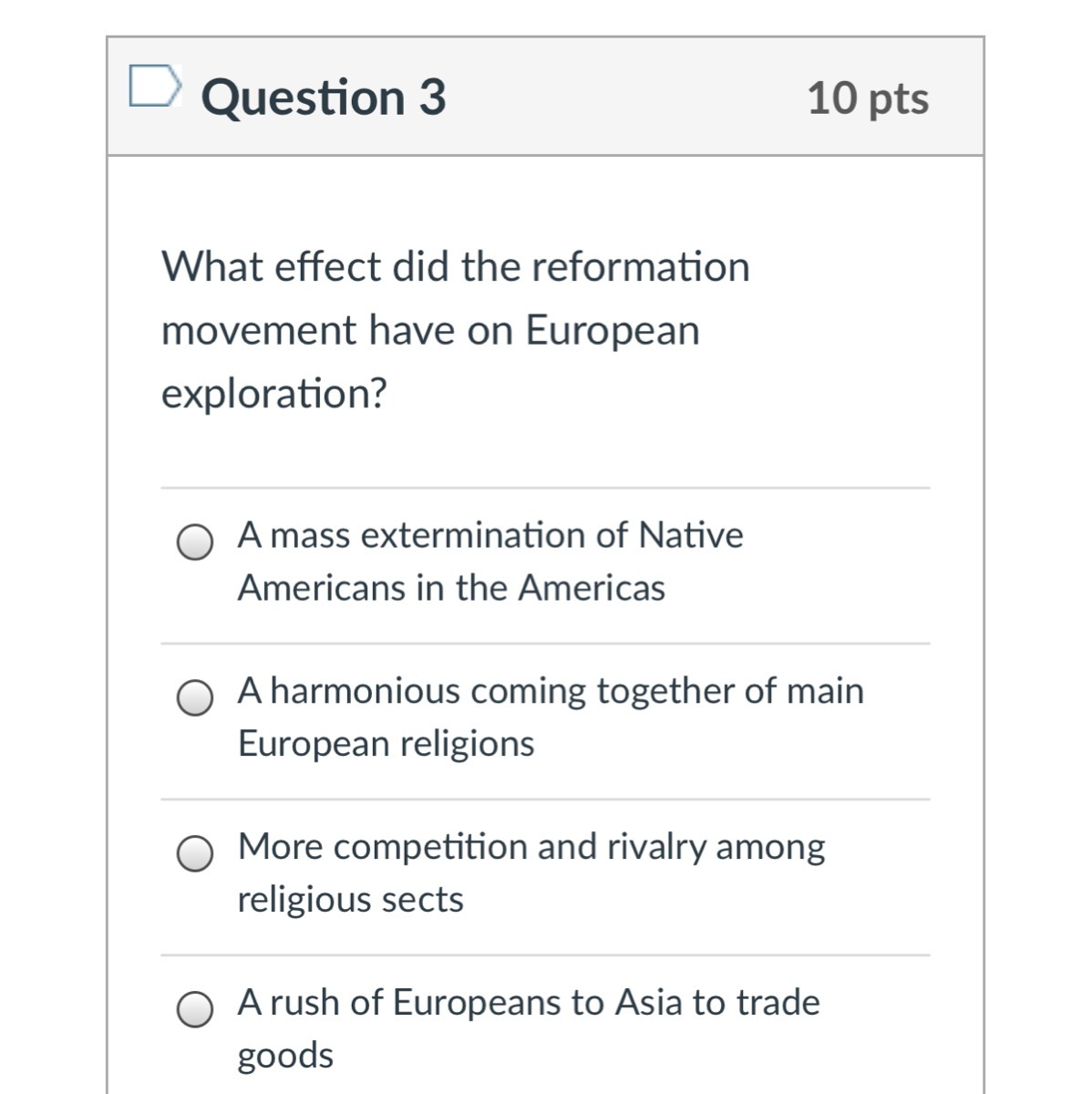This screenshot has height=1094, width=1092.
Task: Click the 'Americans in the Americas' answer line
Action: (451, 588)
